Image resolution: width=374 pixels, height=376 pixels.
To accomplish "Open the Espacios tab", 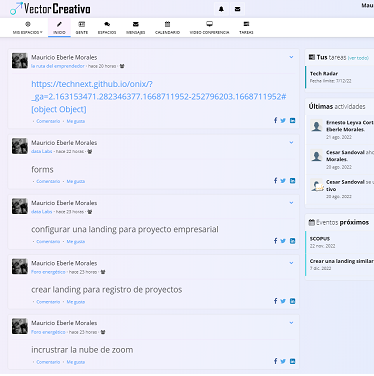I will point(107,28).
